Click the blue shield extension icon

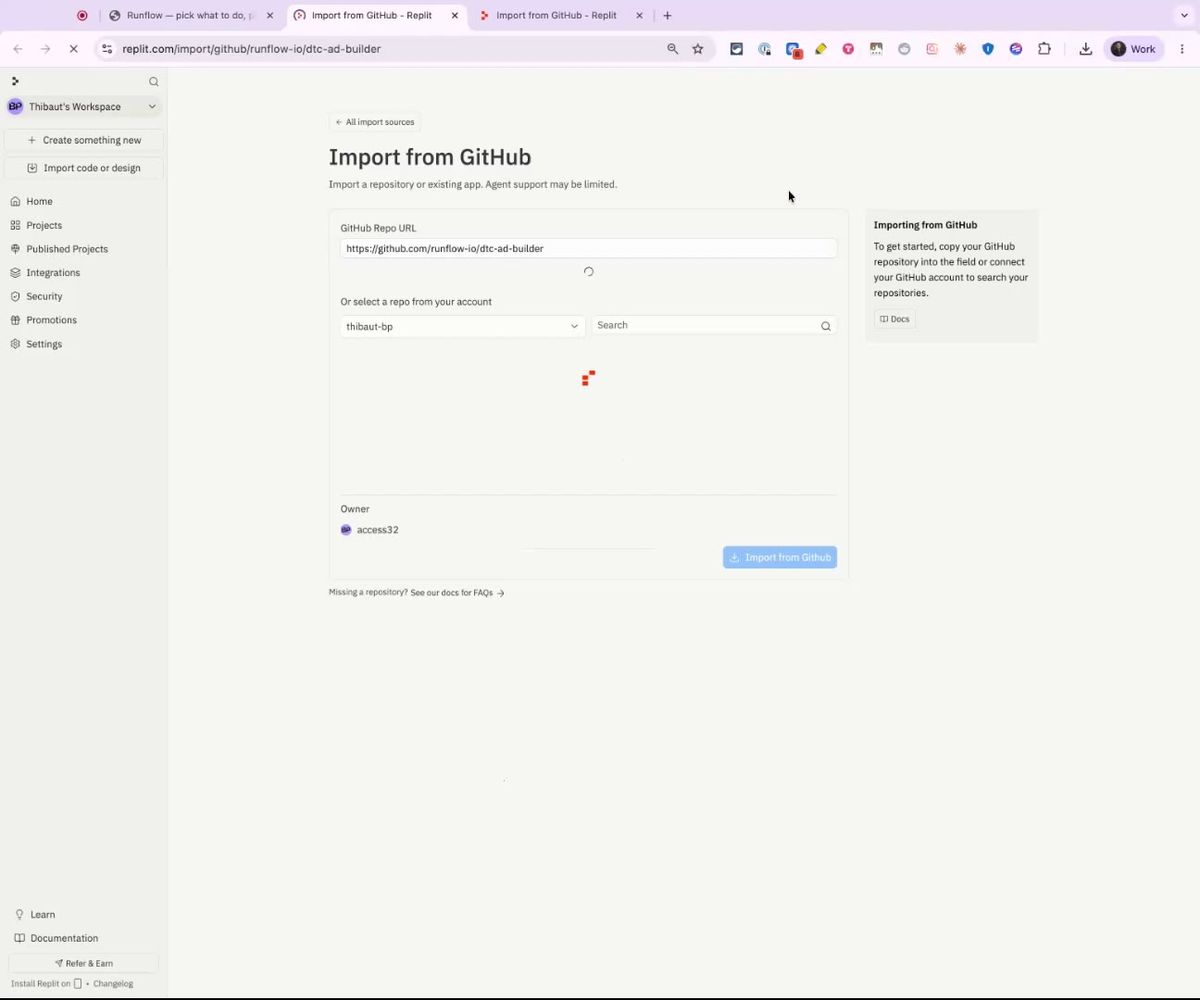point(988,49)
